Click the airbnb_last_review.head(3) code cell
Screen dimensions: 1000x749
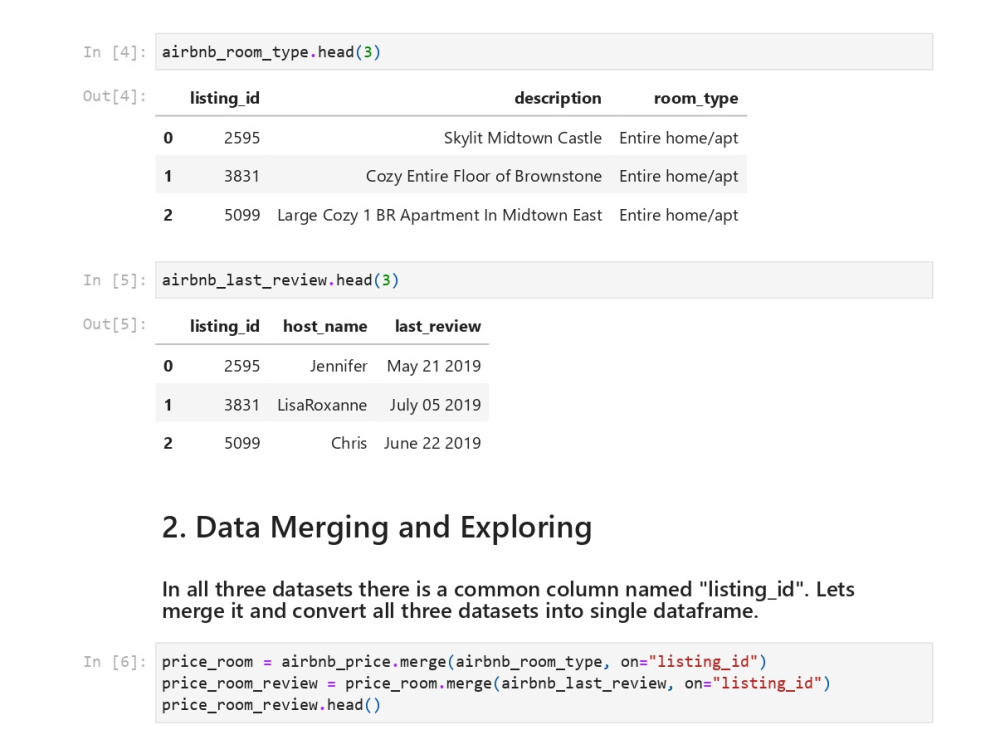tap(543, 280)
